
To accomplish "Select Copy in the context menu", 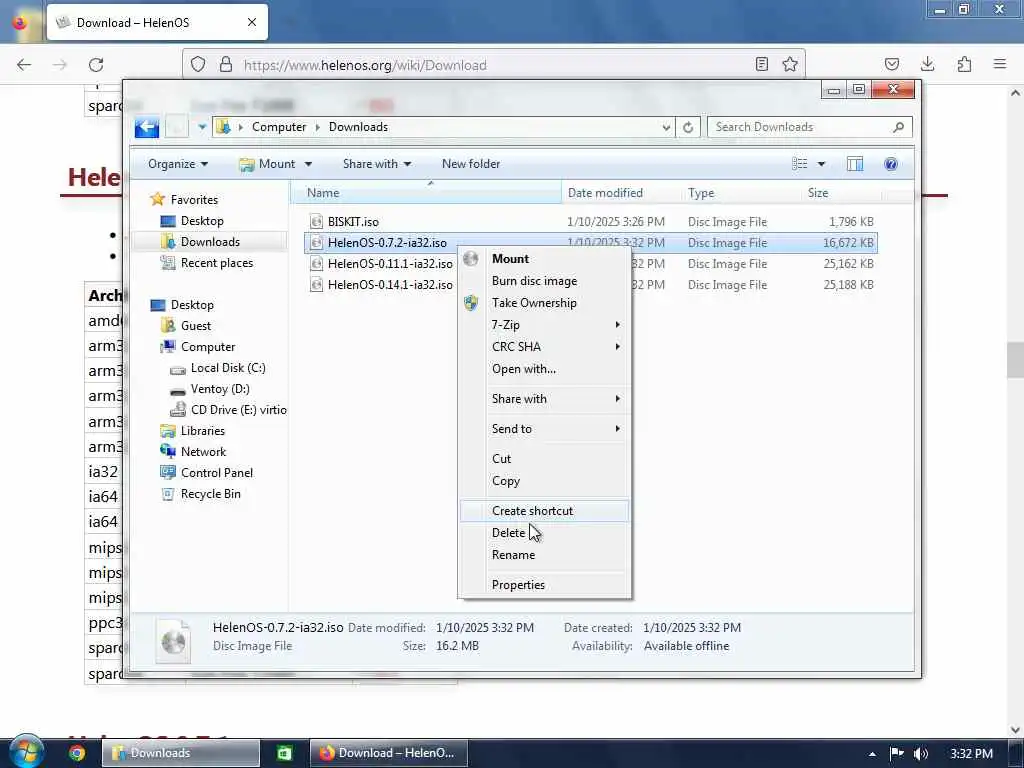I will click(543, 481).
